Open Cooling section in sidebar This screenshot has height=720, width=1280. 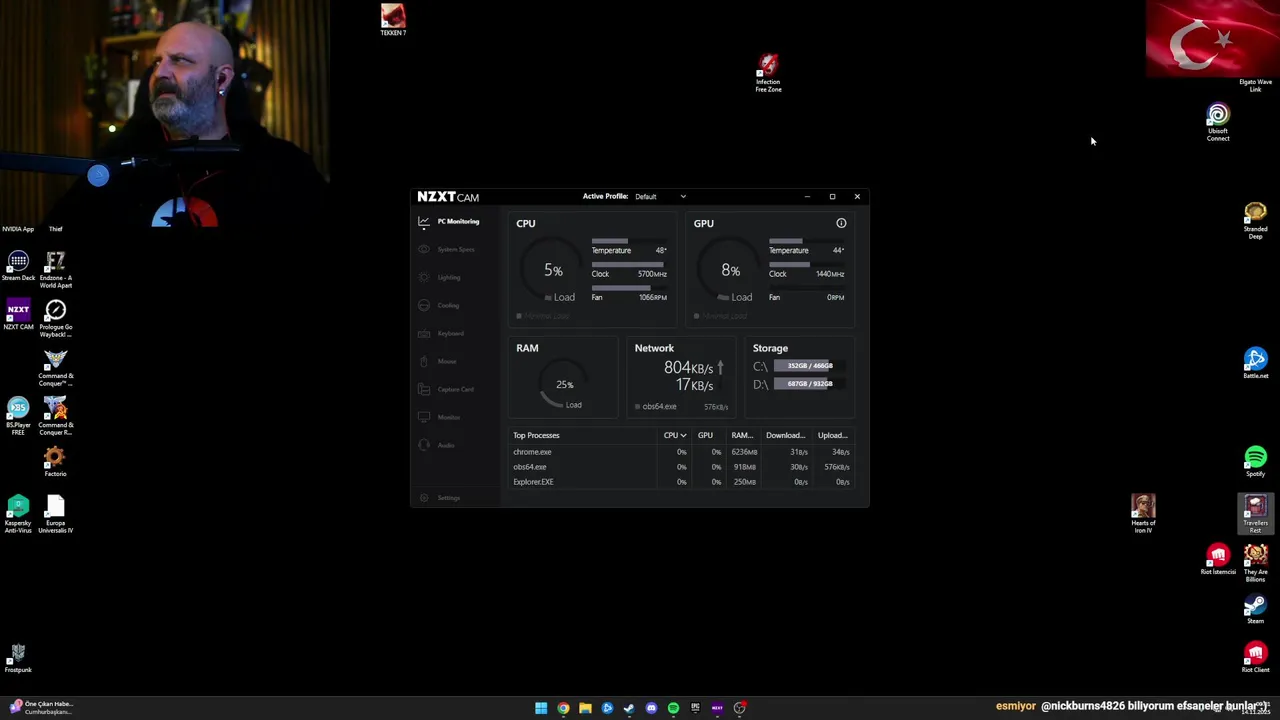(x=439, y=305)
